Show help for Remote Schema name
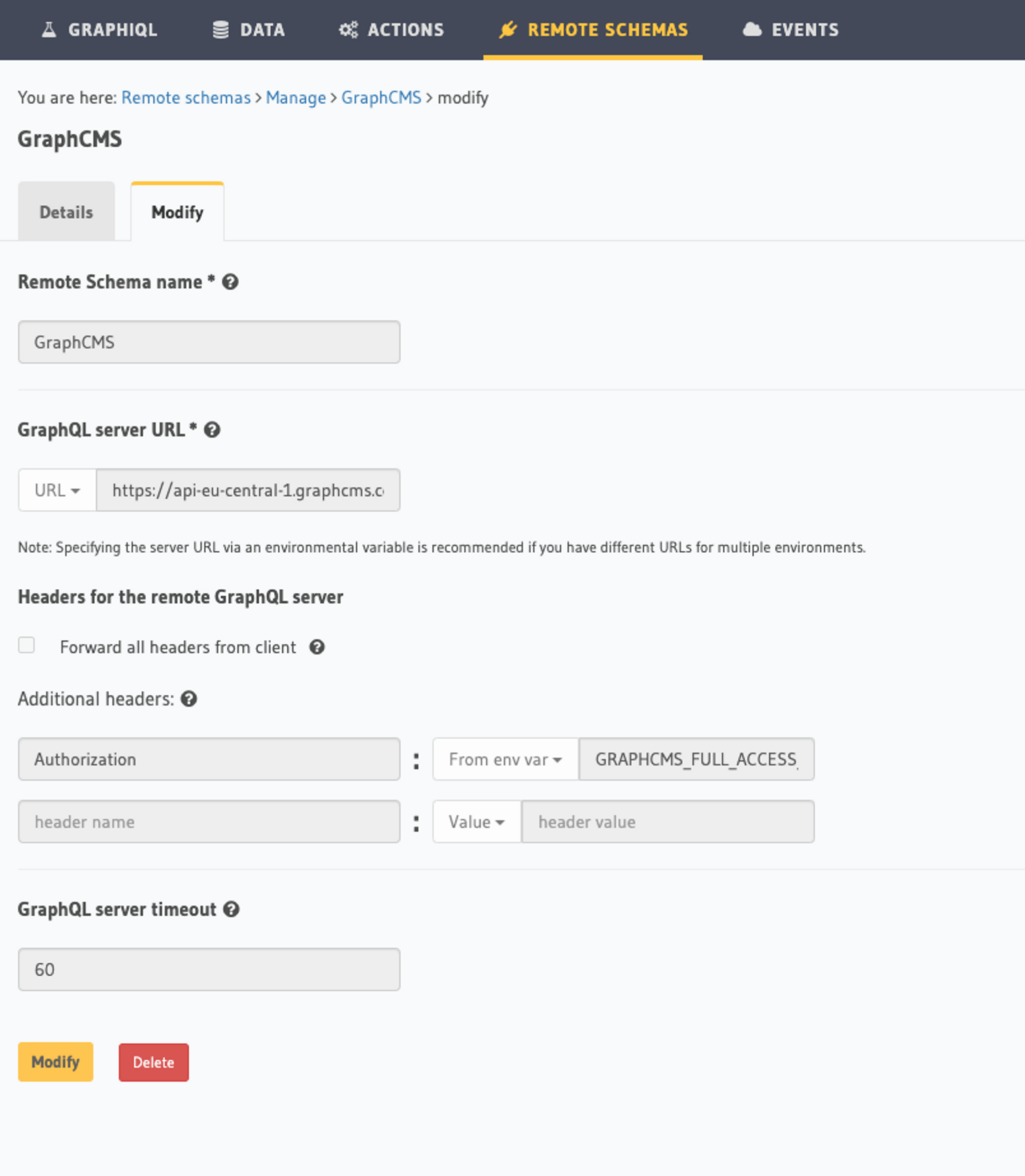The height and width of the screenshot is (1176, 1025). click(x=230, y=282)
